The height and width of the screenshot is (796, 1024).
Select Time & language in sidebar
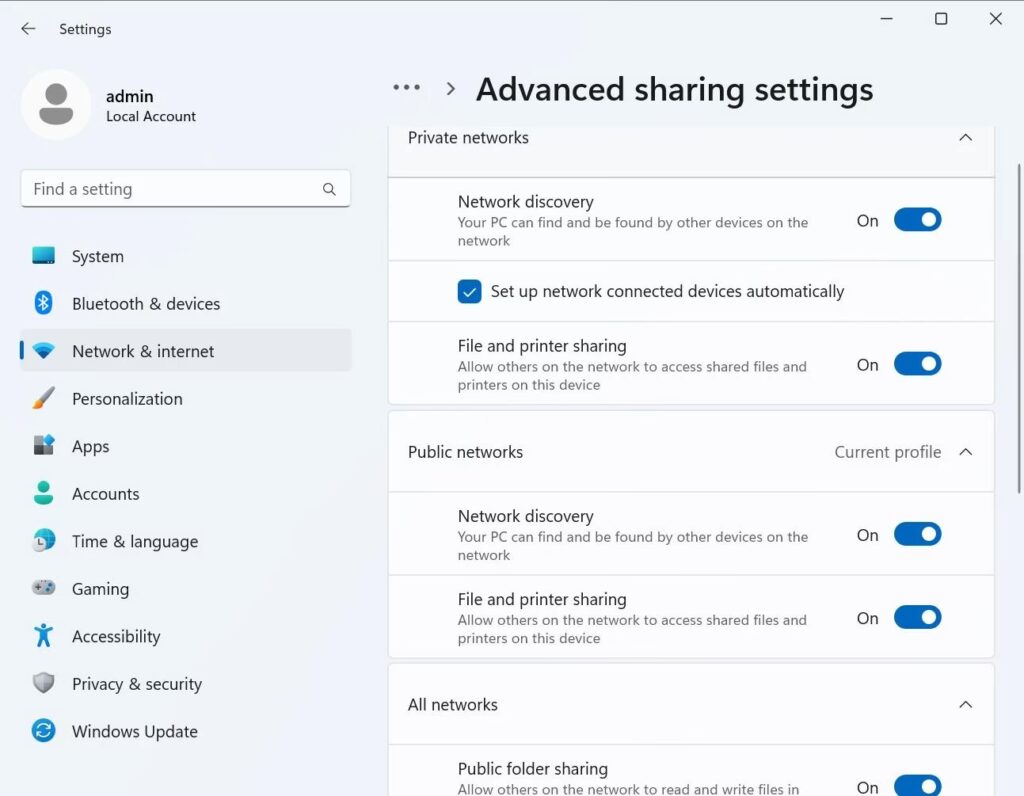pyautogui.click(x=134, y=541)
